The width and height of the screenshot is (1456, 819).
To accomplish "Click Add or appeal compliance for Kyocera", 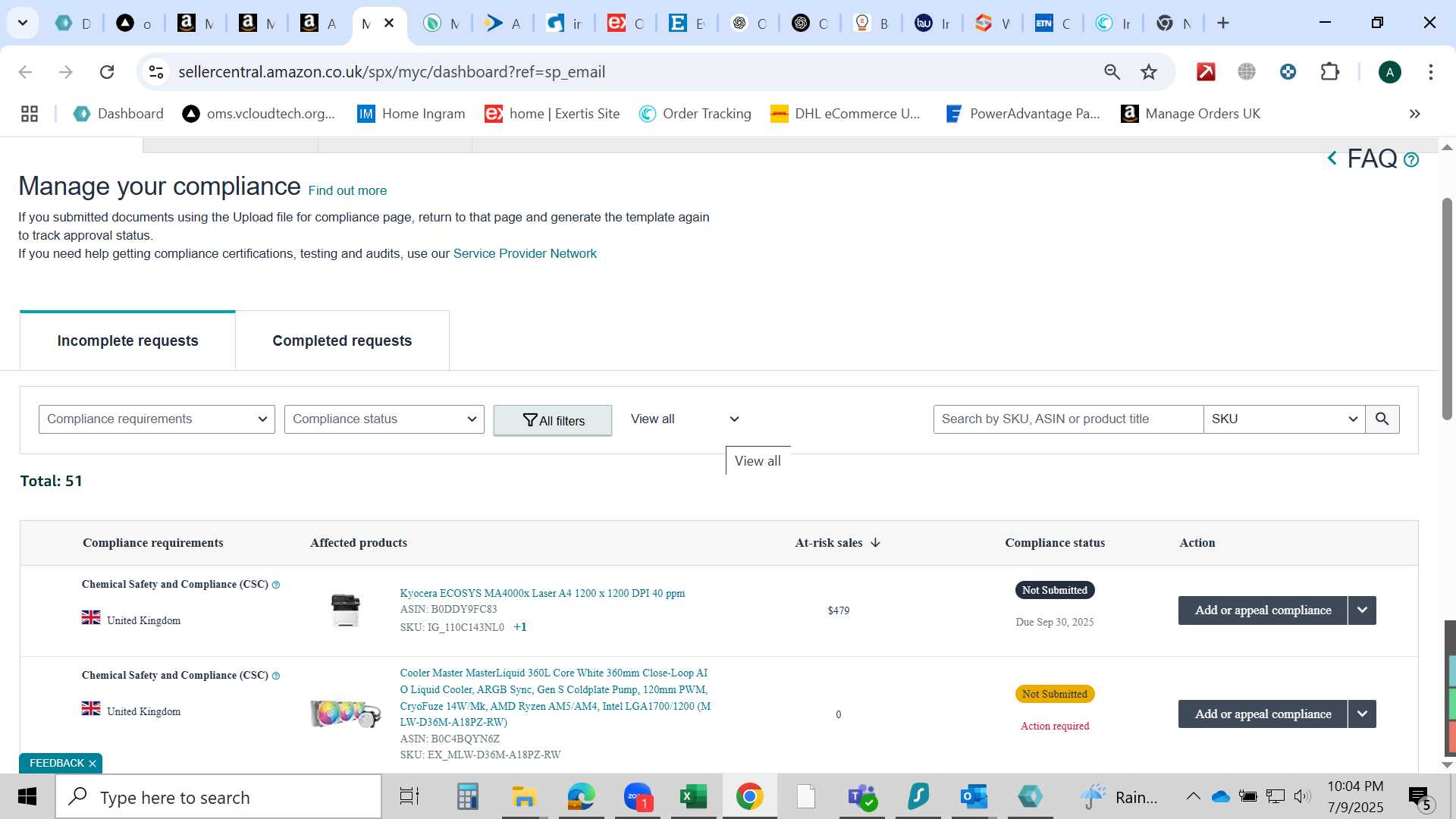I will point(1263,610).
